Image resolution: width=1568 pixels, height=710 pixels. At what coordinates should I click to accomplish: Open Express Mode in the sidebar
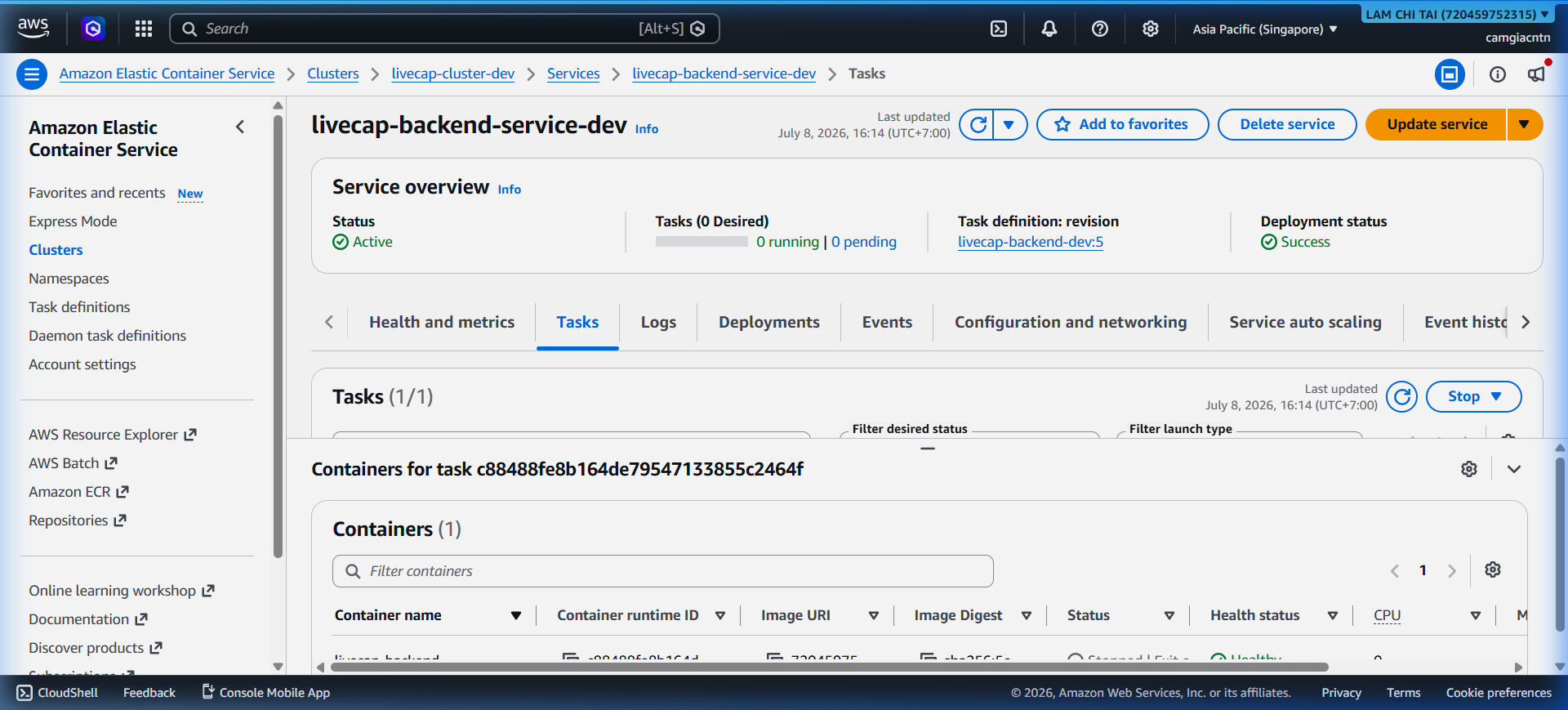tap(73, 221)
